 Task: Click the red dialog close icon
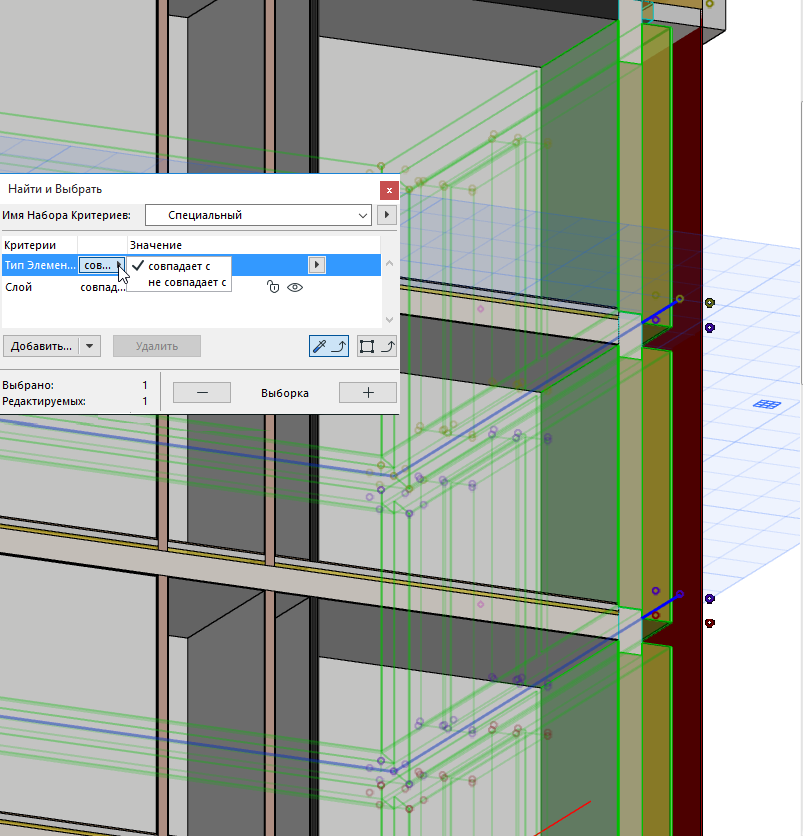(389, 190)
